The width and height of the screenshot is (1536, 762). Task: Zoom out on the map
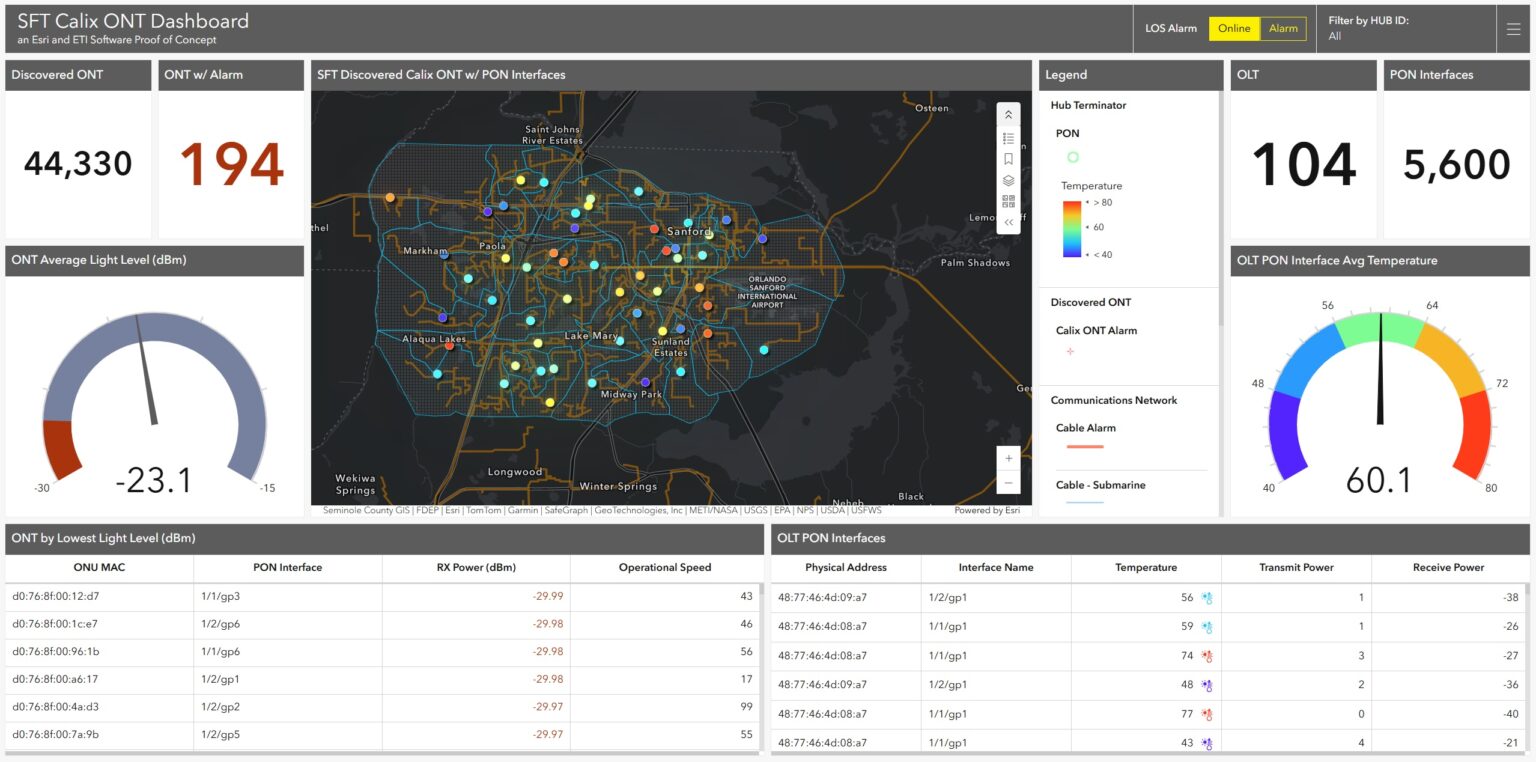[1008, 482]
